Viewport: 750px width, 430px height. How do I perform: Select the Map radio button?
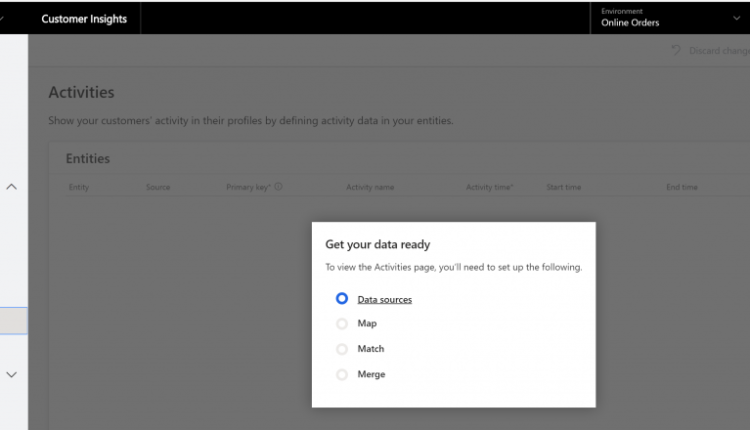pyautogui.click(x=342, y=324)
